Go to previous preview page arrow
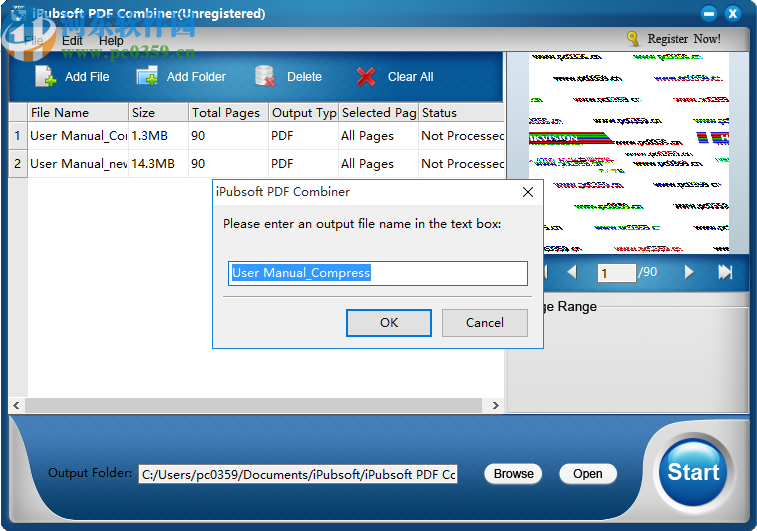Screen dimensions: 757x531 point(572,272)
